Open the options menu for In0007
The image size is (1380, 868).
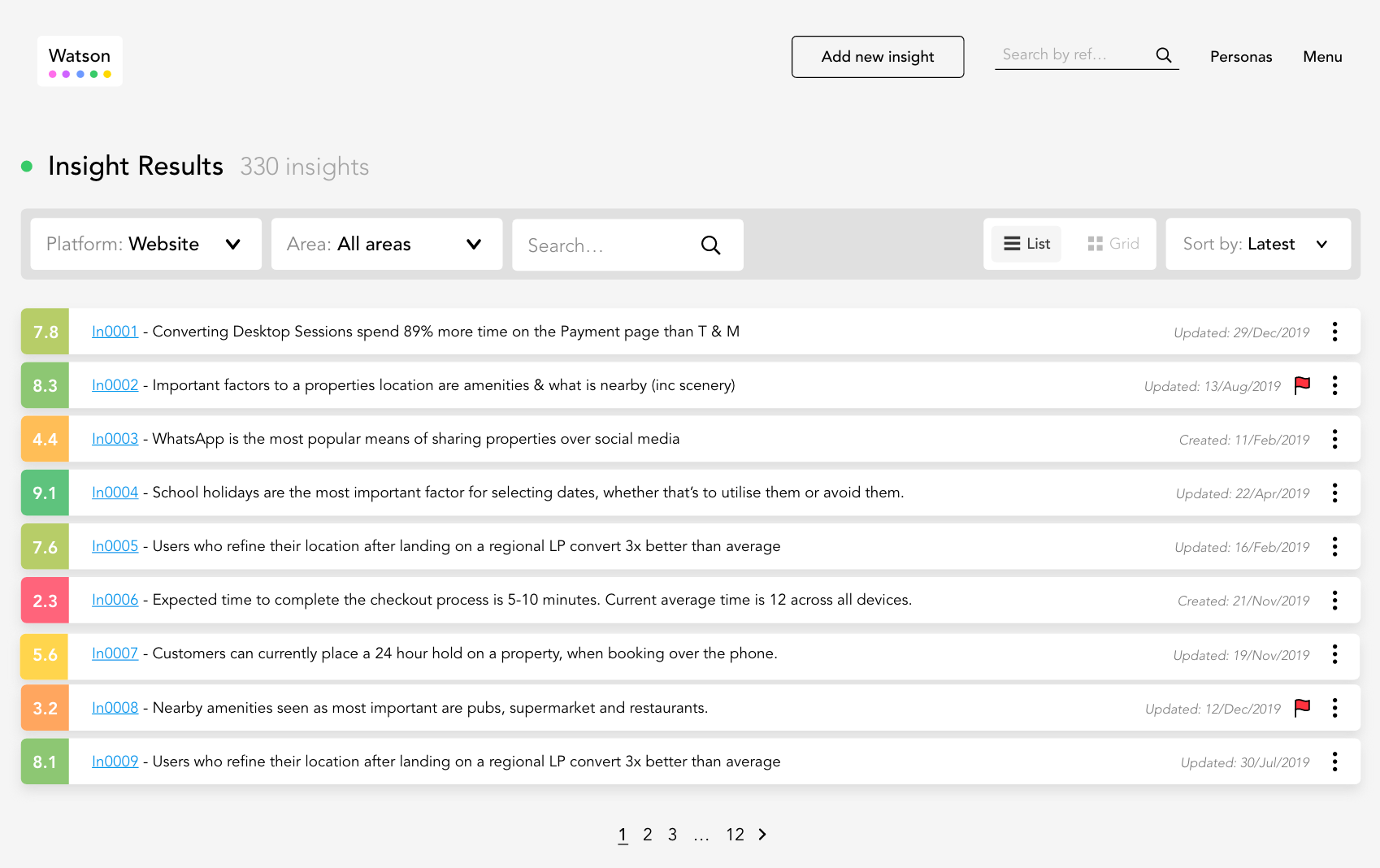coord(1334,654)
